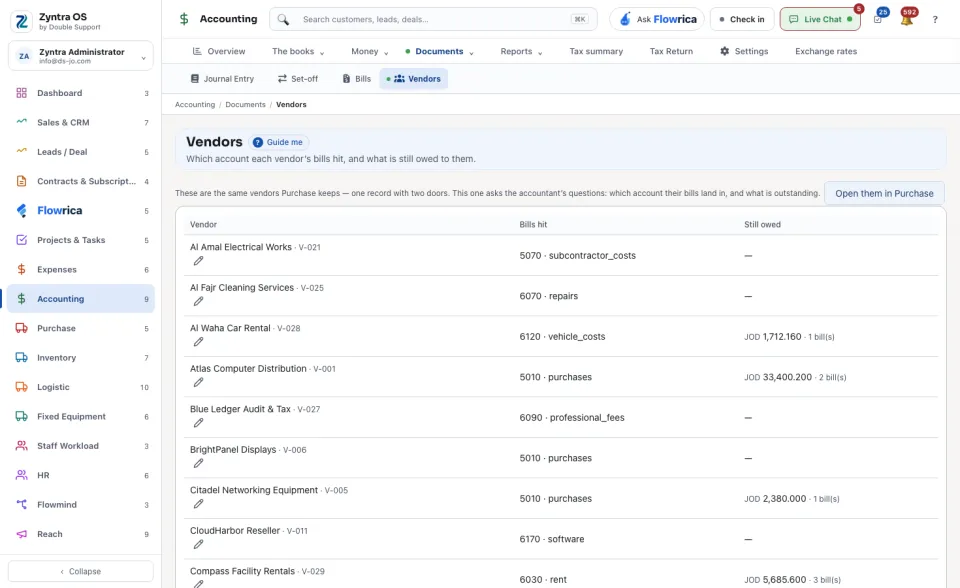Viewport: 960px width, 588px height.
Task: Collapse the left sidebar
Action: tap(81, 571)
